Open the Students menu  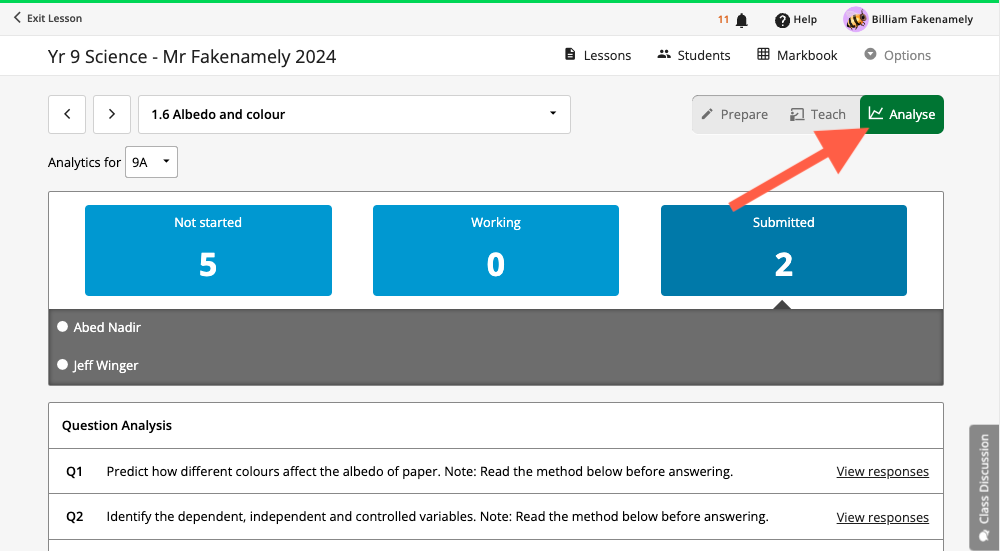[x=694, y=55]
